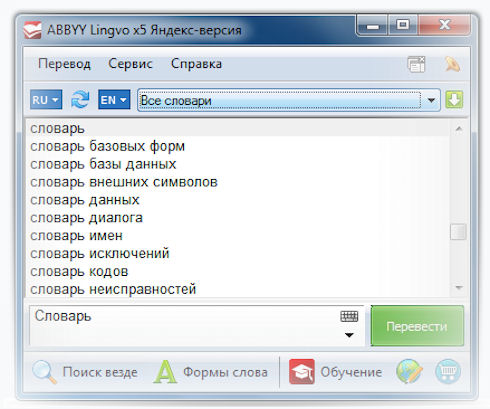This screenshot has width=490, height=409.
Task: Click the shopping cart icon
Action: tap(448, 372)
